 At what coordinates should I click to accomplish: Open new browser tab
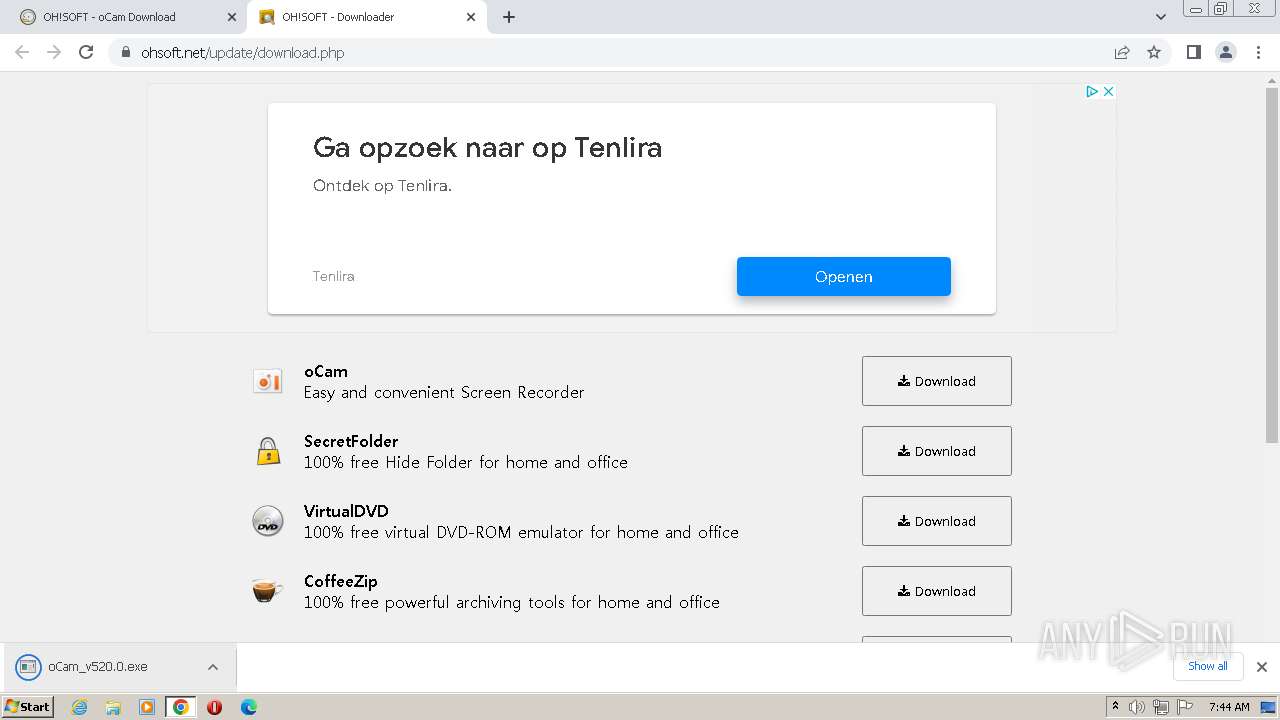coord(508,17)
